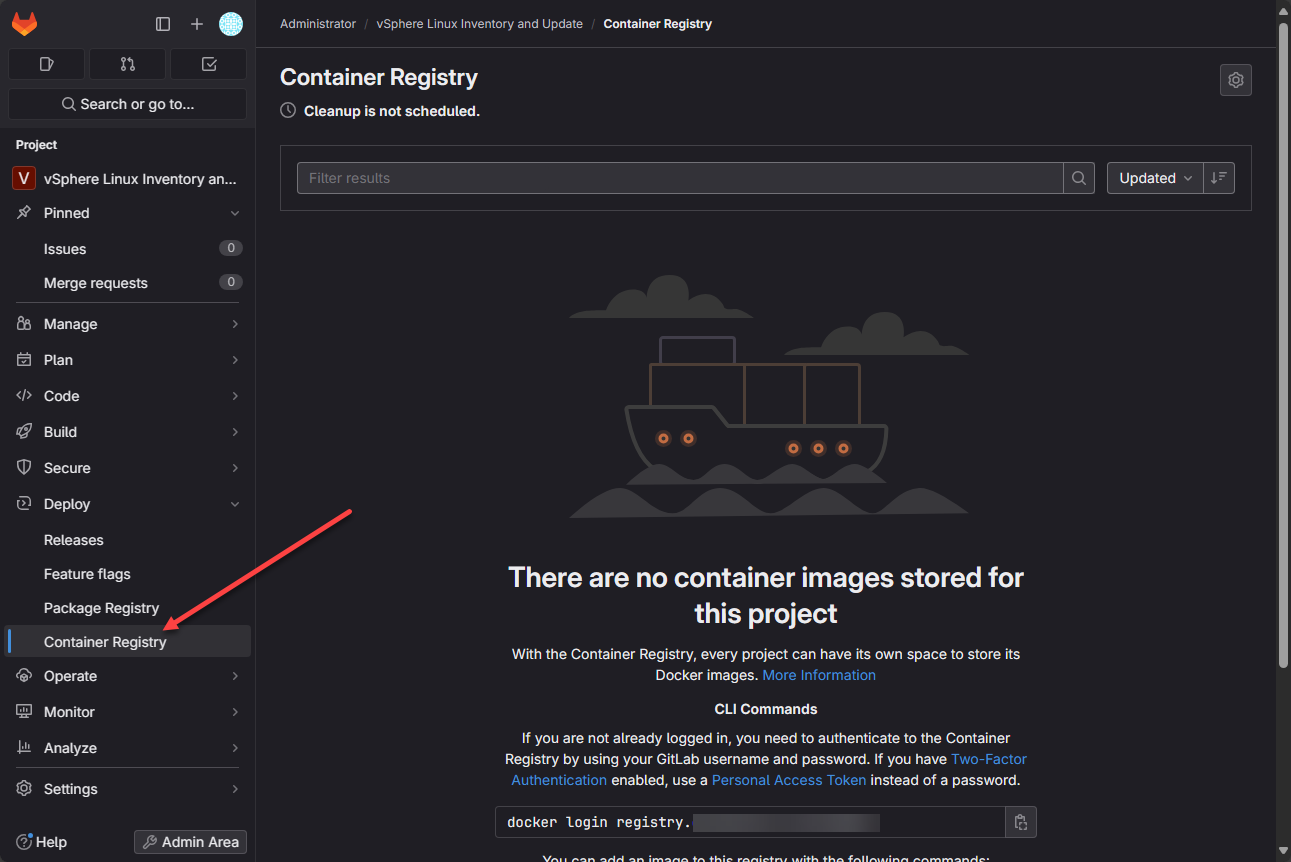
Task: Click the Build rocket icon
Action: click(24, 432)
